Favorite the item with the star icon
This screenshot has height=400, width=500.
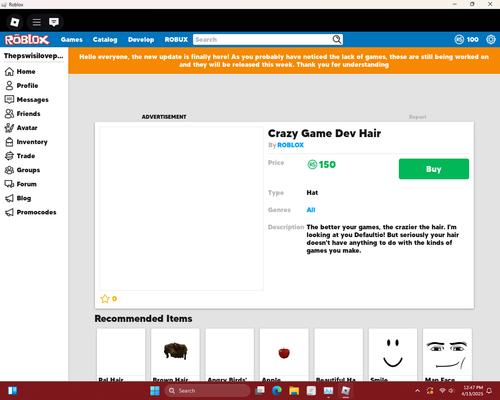point(105,299)
